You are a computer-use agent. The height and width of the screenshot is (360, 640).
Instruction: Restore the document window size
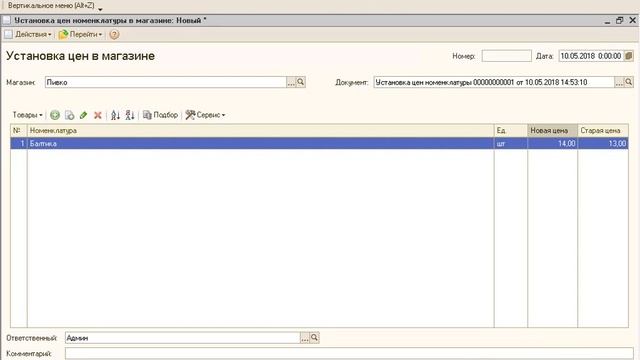pos(620,20)
